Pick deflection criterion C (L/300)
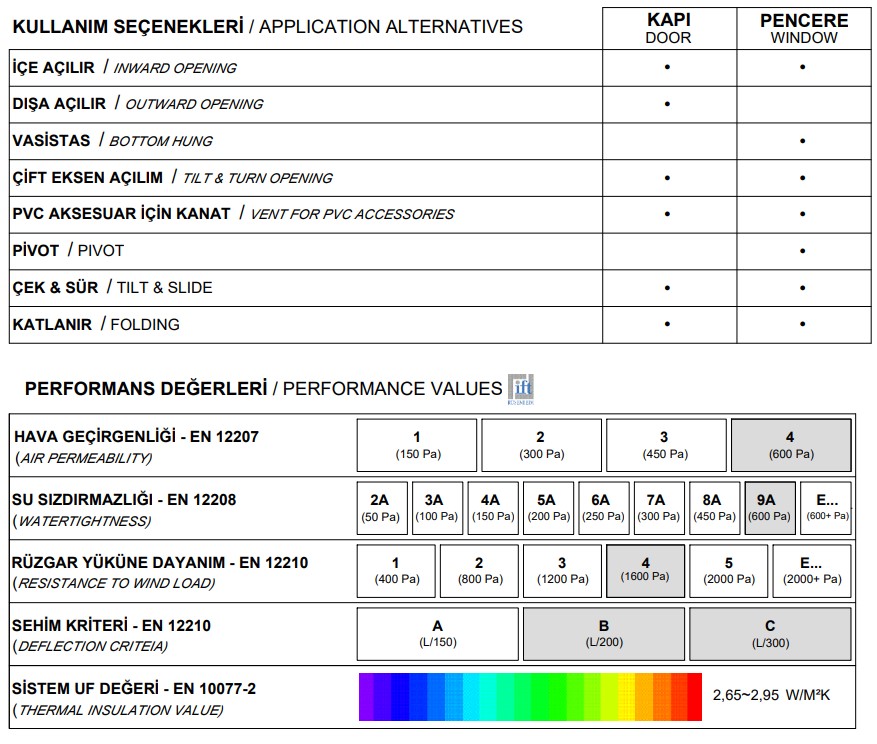This screenshot has height=744, width=877. pyautogui.click(x=770, y=634)
